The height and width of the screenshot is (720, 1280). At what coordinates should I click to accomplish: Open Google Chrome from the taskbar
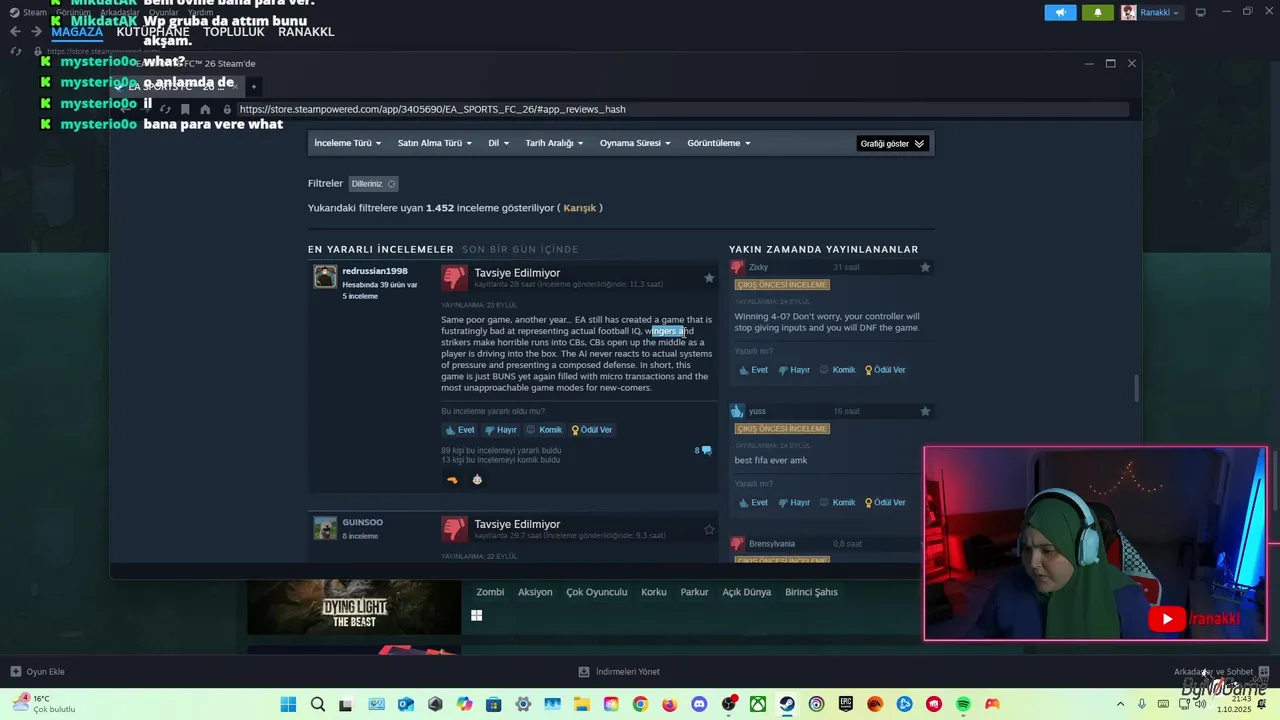640,704
